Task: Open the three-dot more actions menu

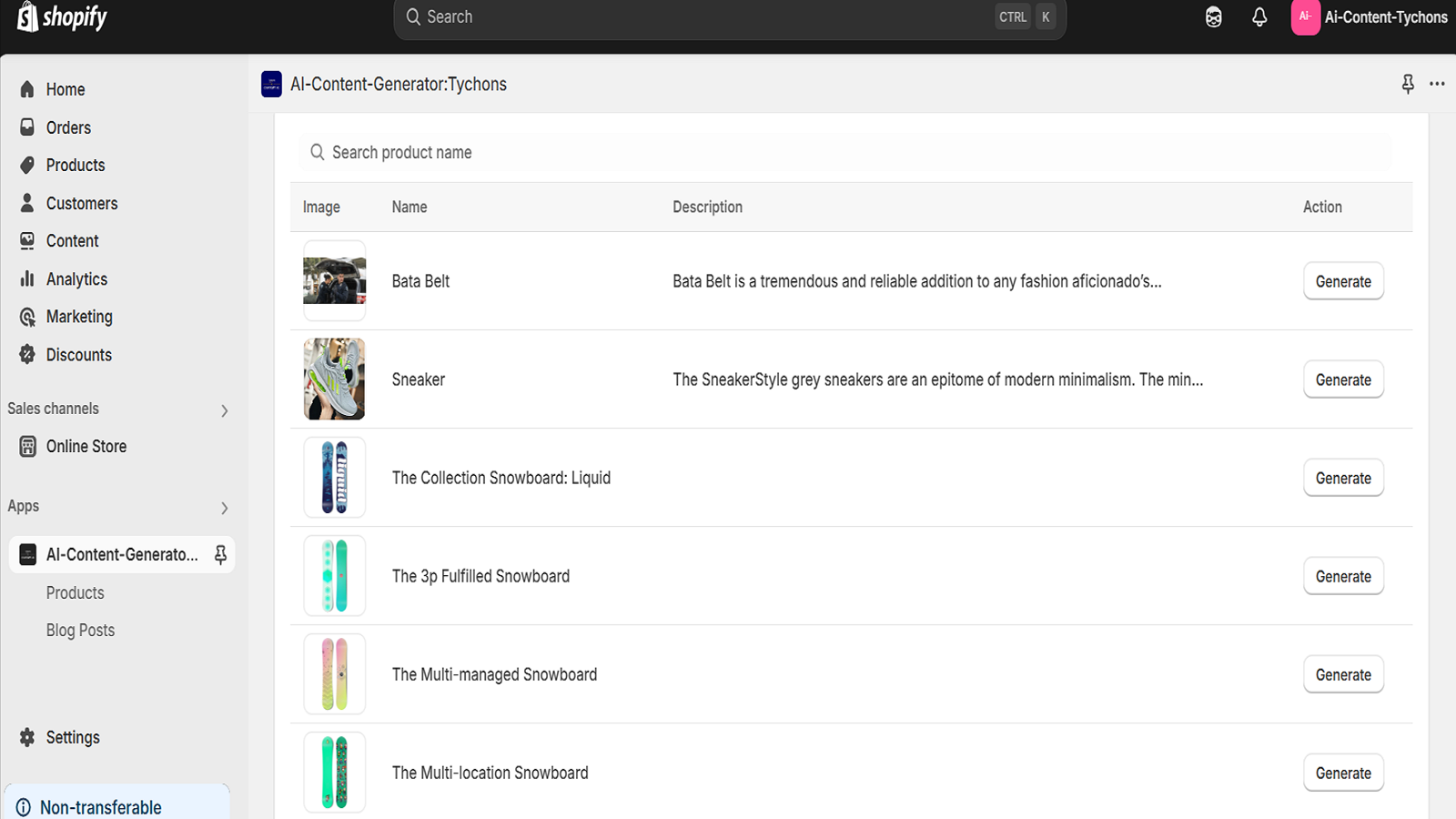Action: point(1437,84)
